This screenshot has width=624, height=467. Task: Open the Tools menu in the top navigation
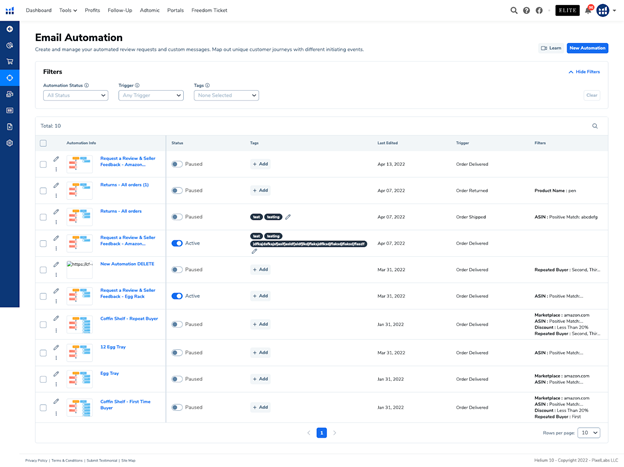pos(68,10)
